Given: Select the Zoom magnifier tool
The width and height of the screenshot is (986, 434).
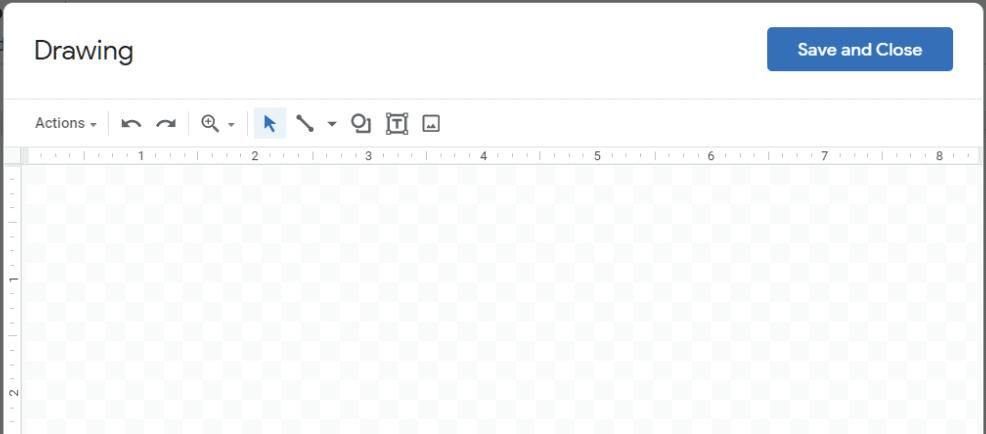Looking at the screenshot, I should pyautogui.click(x=209, y=123).
